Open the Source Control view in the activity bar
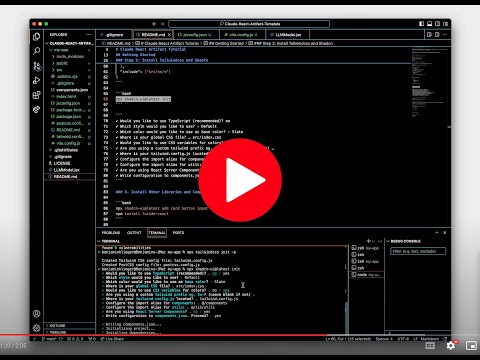Screen dimensions: 480x360 [x=37, y=66]
